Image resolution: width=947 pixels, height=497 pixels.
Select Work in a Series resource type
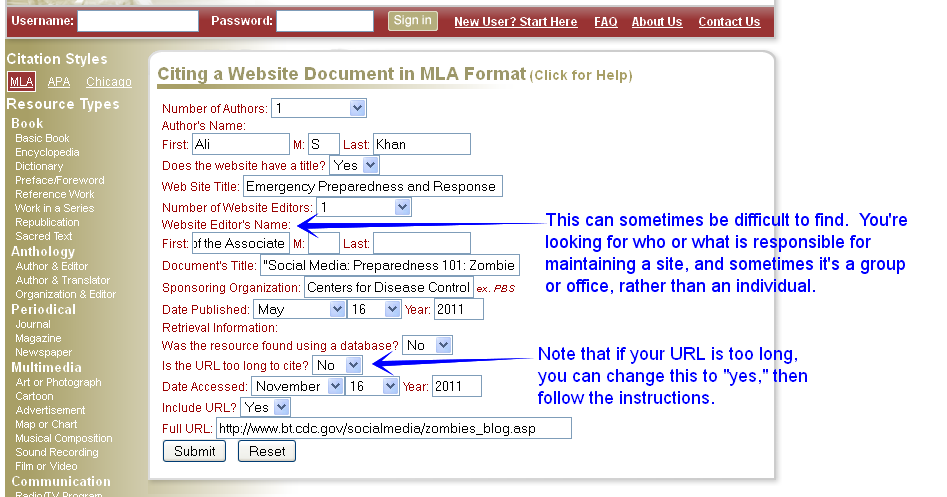pyautogui.click(x=54, y=208)
